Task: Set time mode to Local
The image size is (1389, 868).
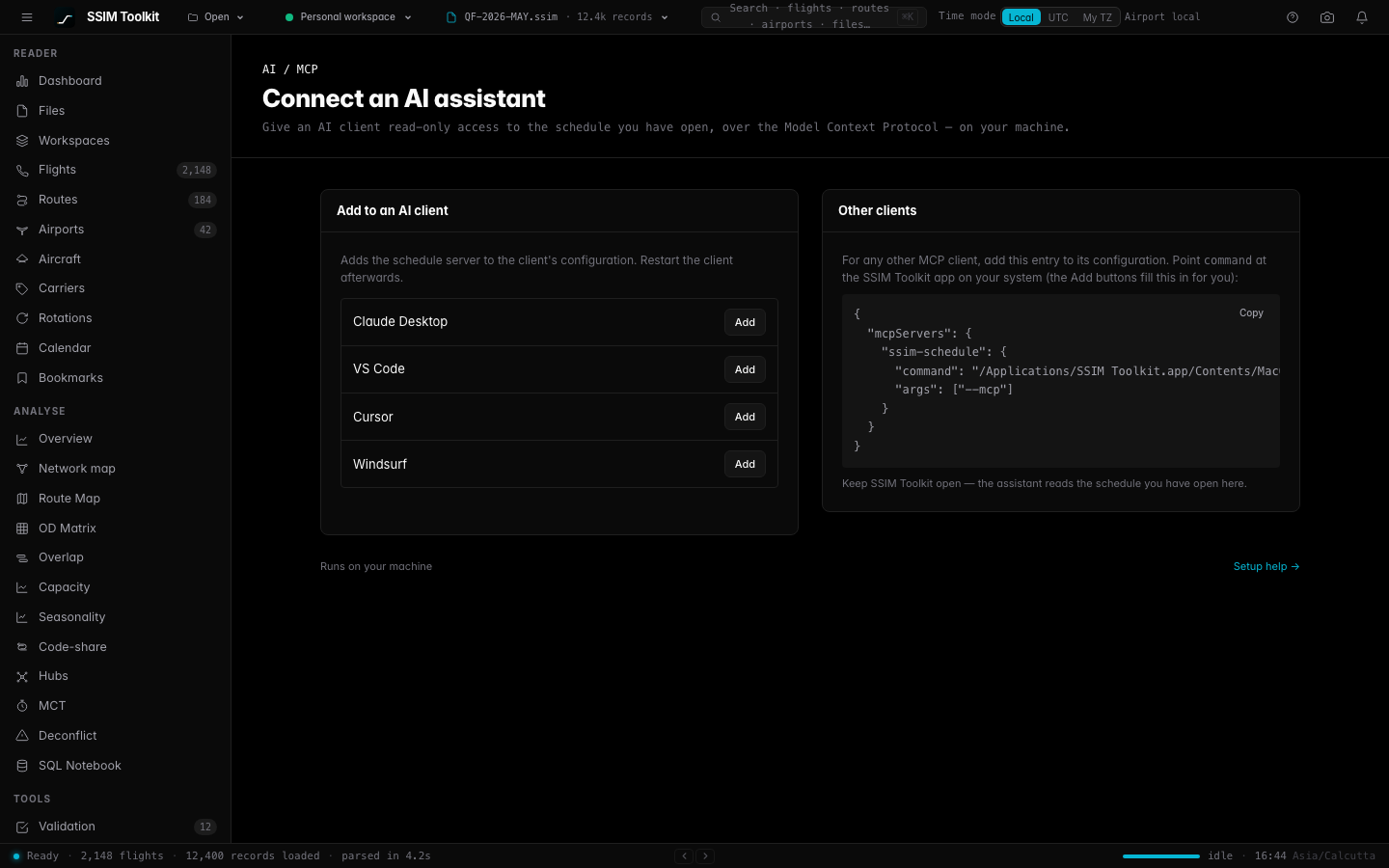Action: tap(1021, 17)
